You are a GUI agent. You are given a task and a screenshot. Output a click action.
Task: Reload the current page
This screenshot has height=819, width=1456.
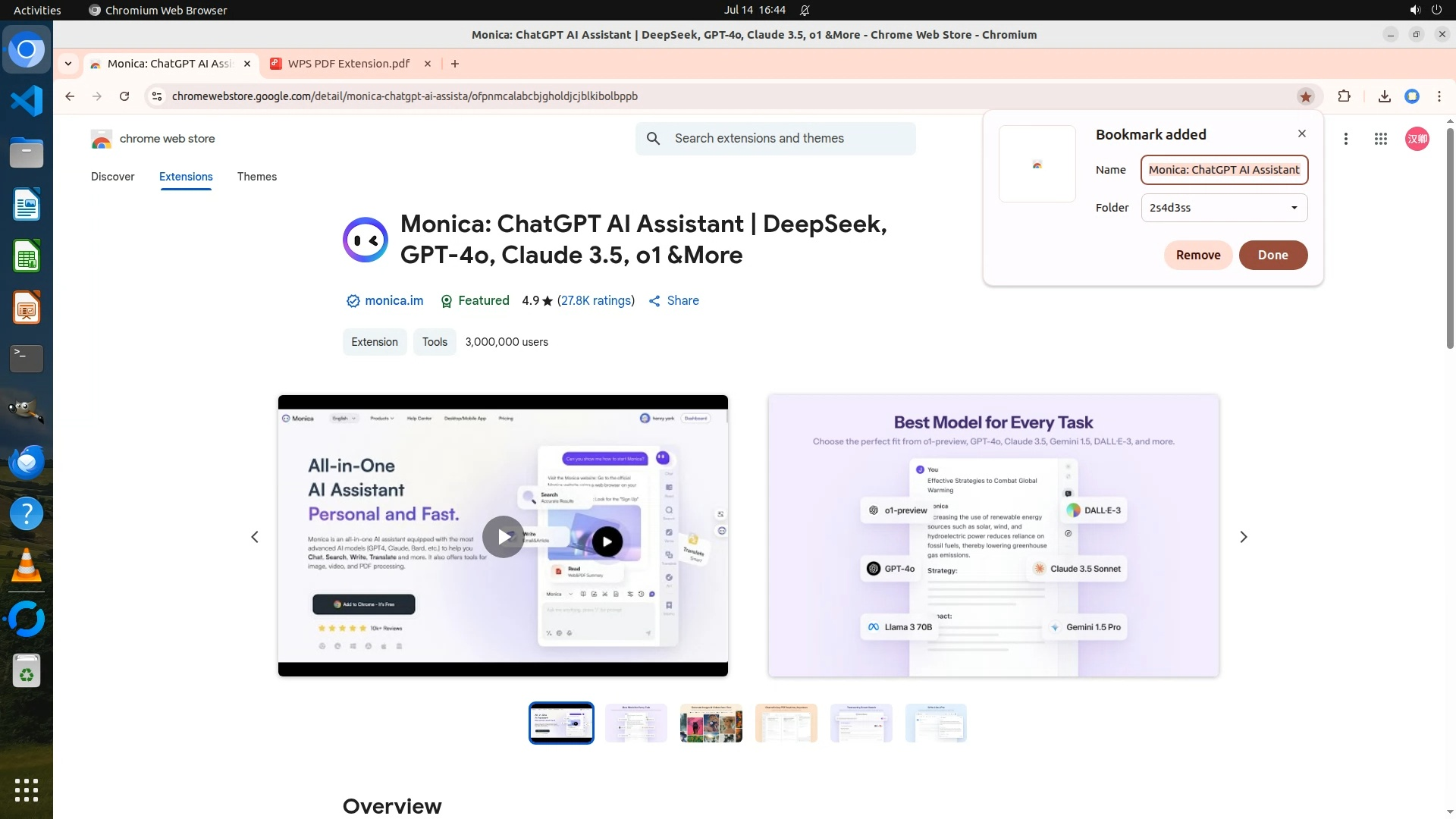pos(124,96)
